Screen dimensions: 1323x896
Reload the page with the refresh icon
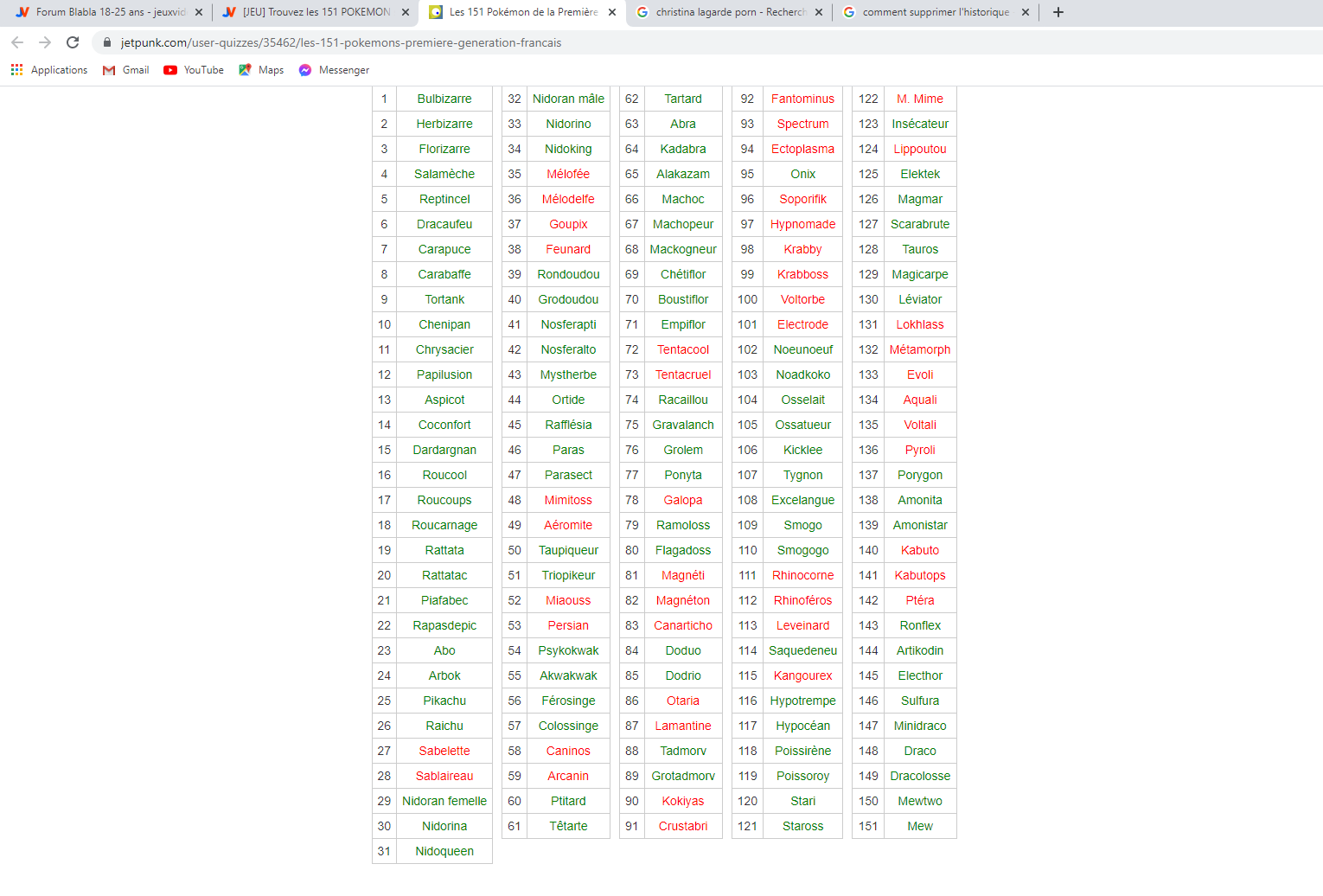[73, 42]
